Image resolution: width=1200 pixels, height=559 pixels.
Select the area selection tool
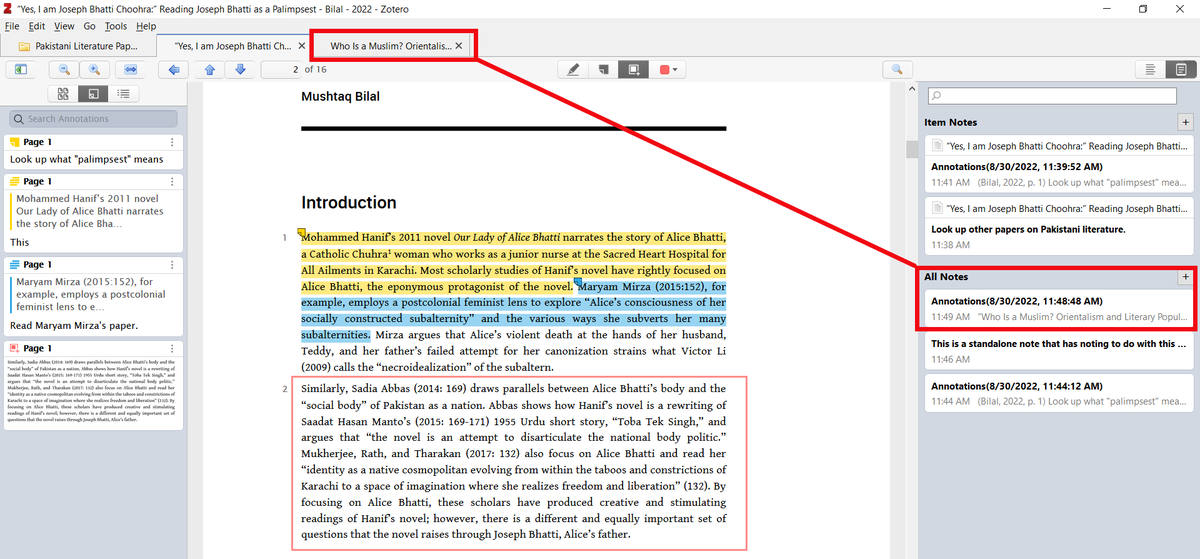click(x=633, y=70)
